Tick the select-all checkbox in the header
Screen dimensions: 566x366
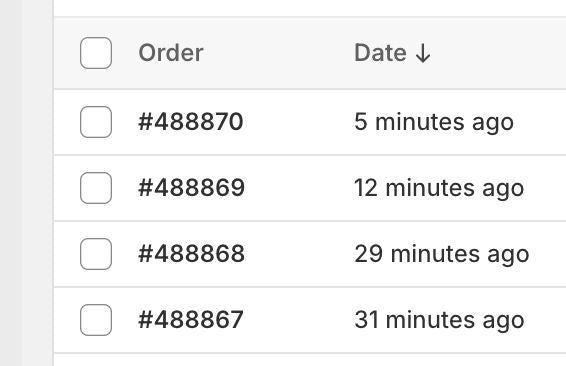click(x=96, y=53)
